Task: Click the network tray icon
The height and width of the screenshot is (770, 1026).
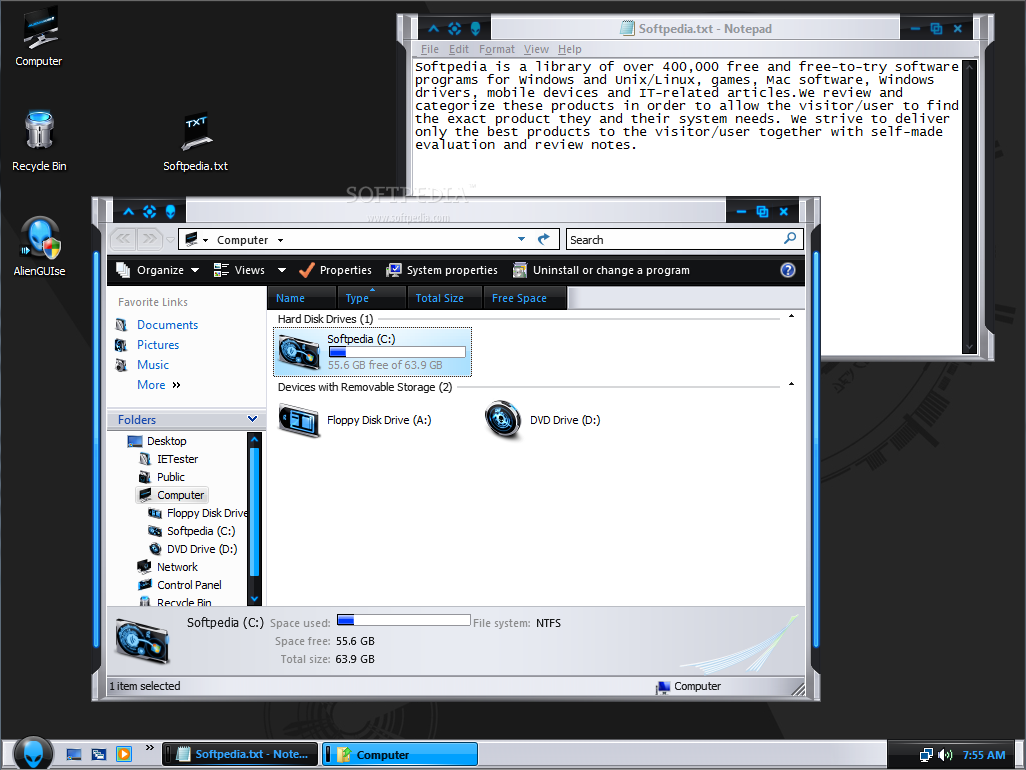Action: tap(926, 755)
